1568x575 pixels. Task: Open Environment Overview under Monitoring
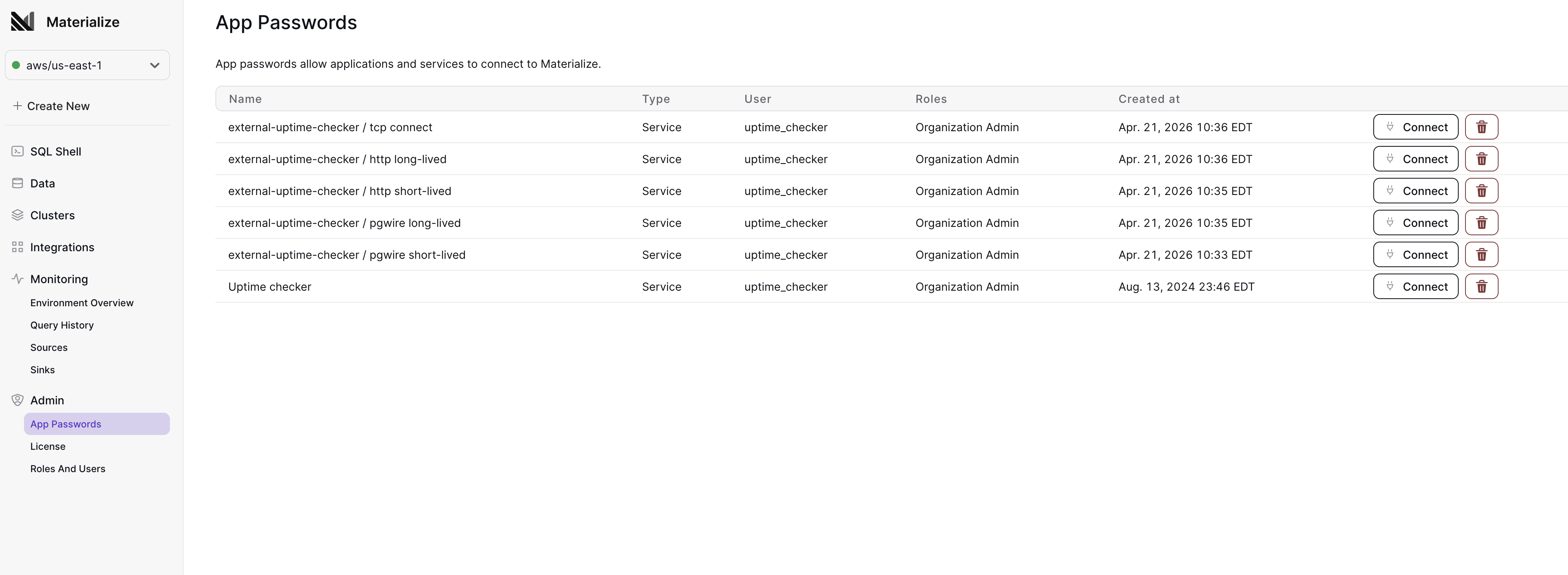[x=81, y=303]
